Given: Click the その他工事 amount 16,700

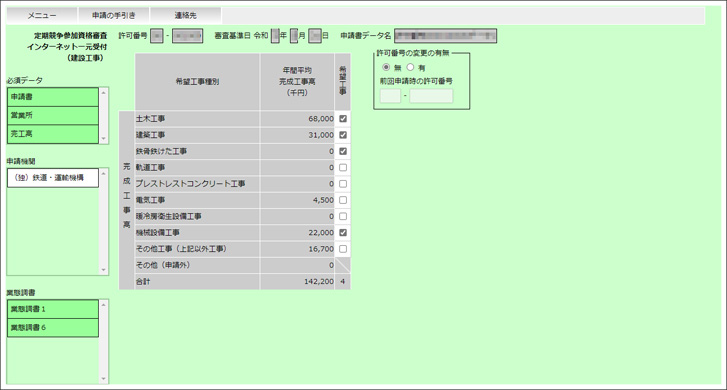Looking at the screenshot, I should tap(321, 249).
